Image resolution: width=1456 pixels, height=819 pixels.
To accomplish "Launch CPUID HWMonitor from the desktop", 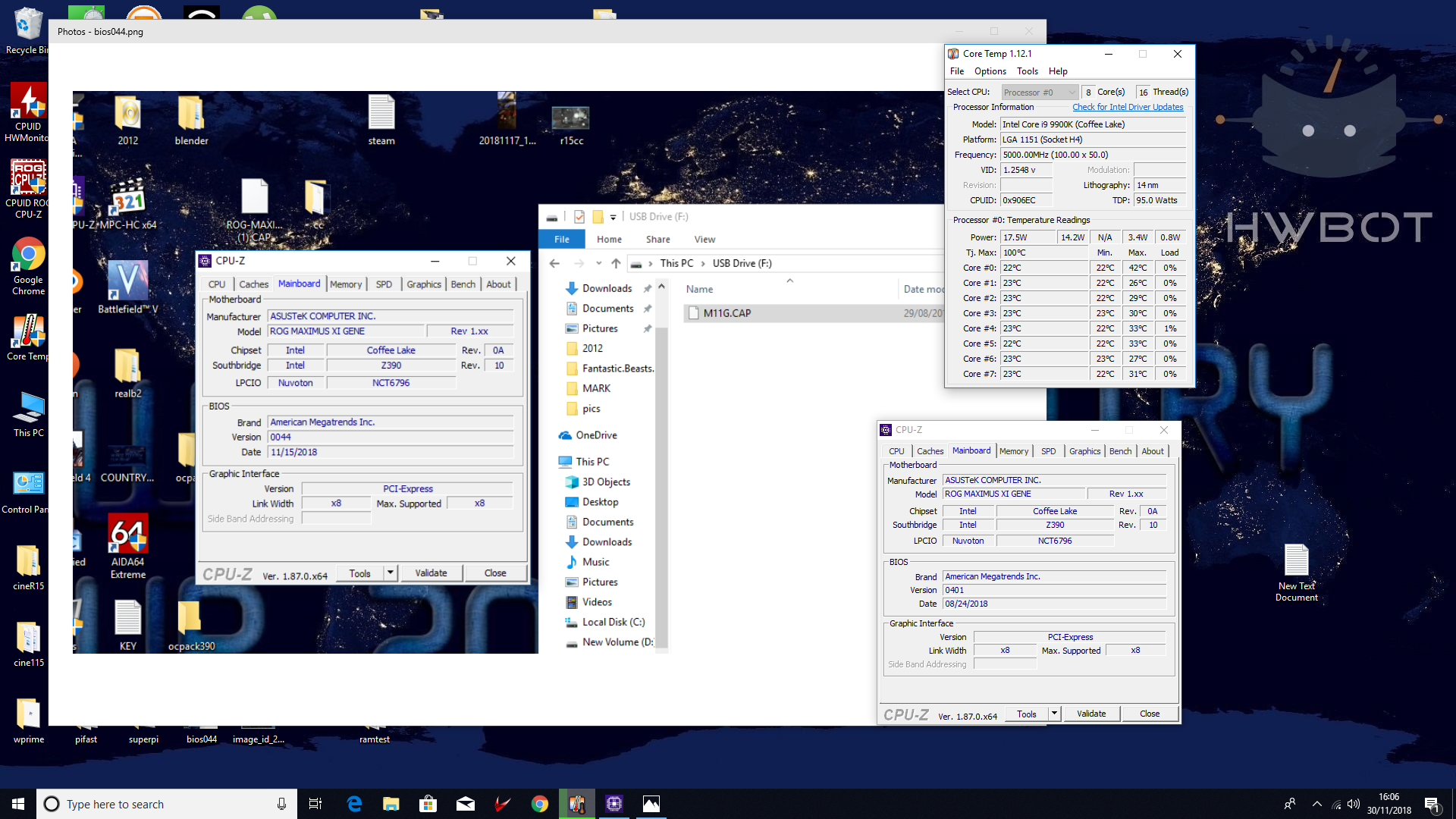I will pyautogui.click(x=27, y=112).
